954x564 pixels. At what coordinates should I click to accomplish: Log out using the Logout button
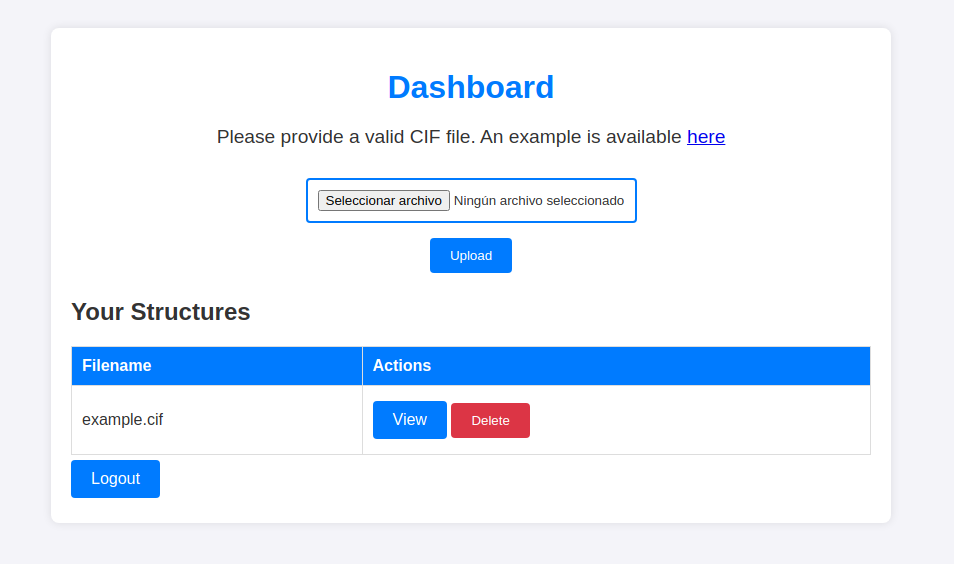(115, 479)
